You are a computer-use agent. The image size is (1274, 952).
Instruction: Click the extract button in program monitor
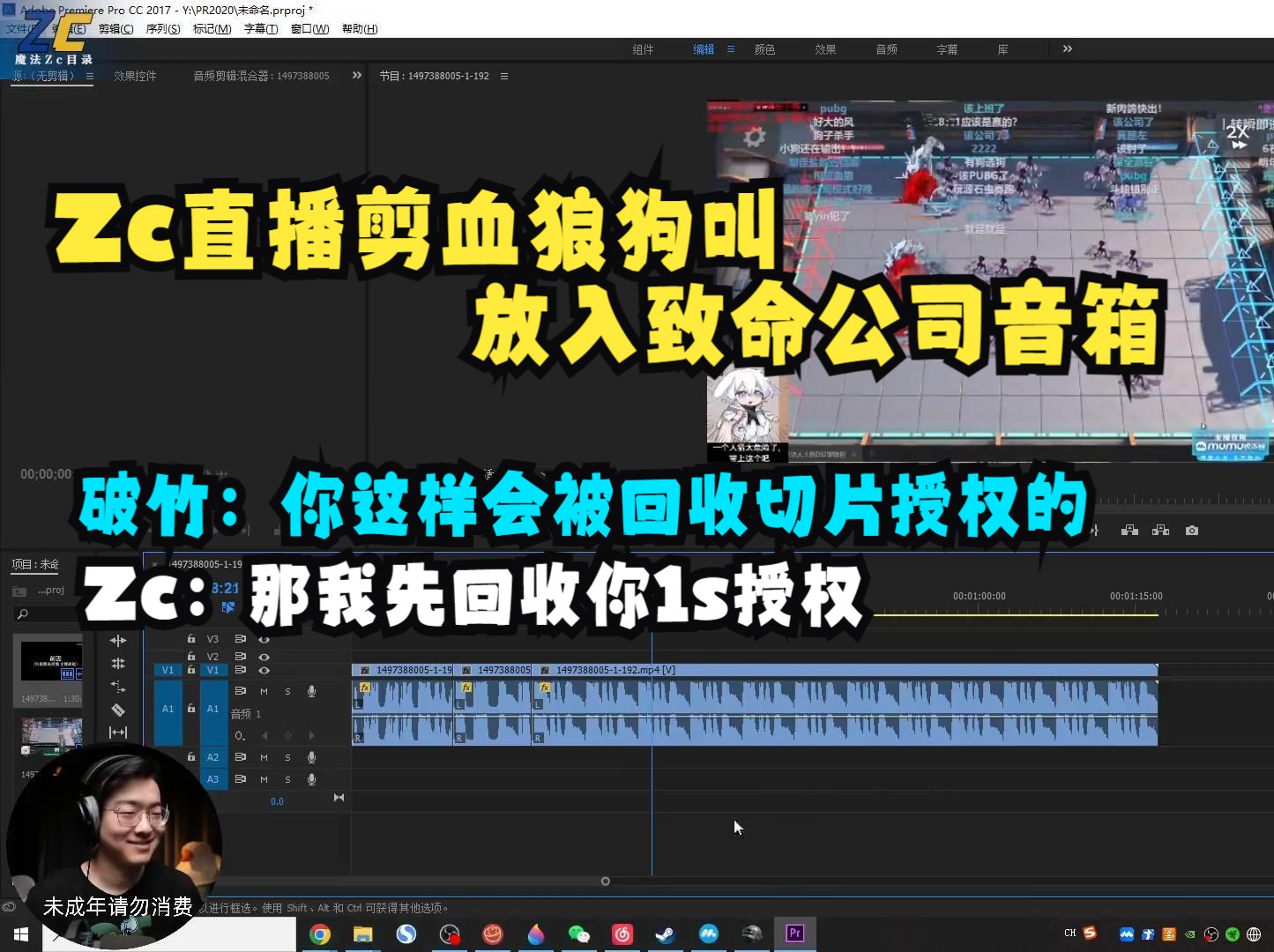coord(1160,530)
